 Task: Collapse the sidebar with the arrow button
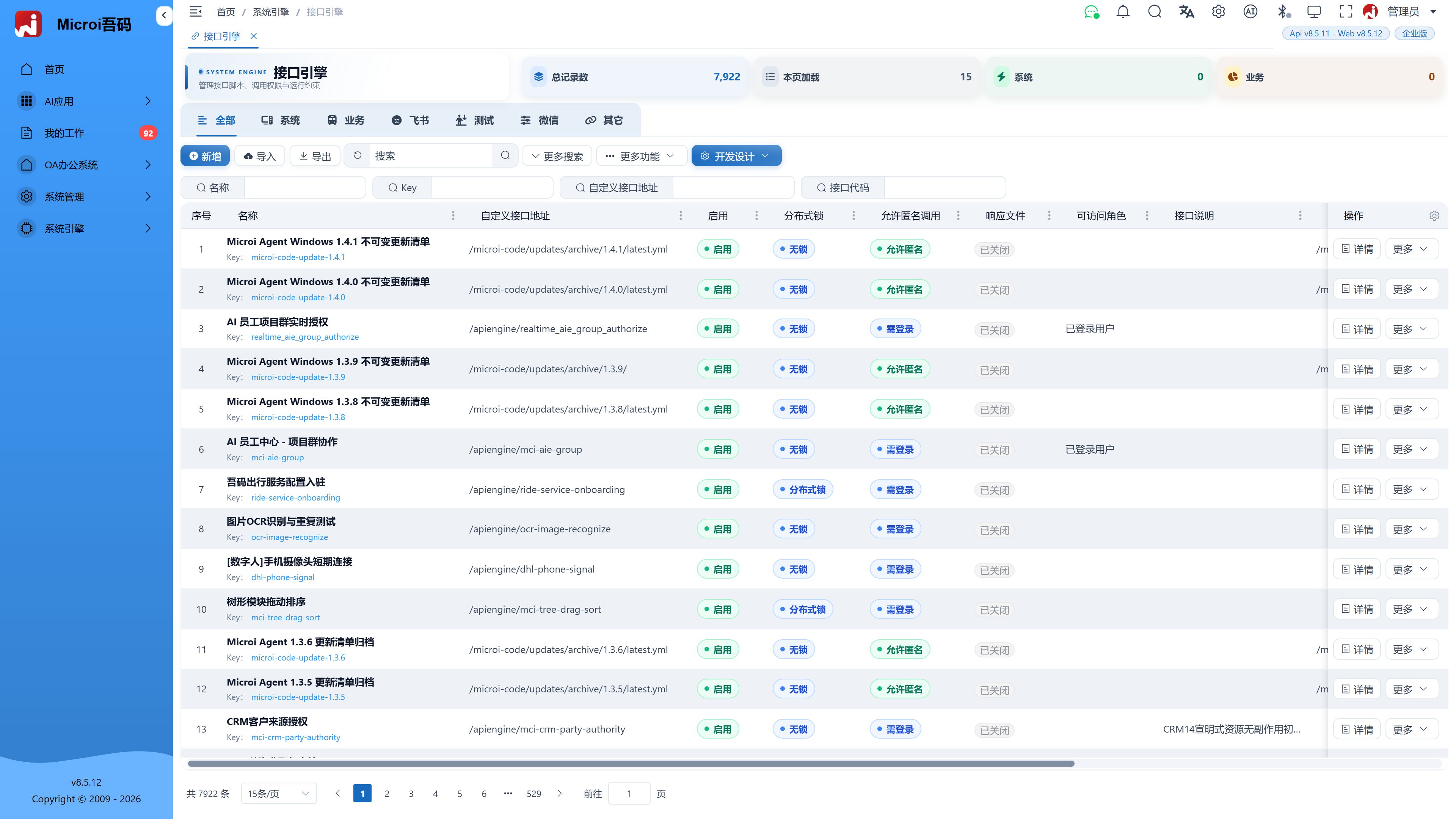pyautogui.click(x=164, y=15)
